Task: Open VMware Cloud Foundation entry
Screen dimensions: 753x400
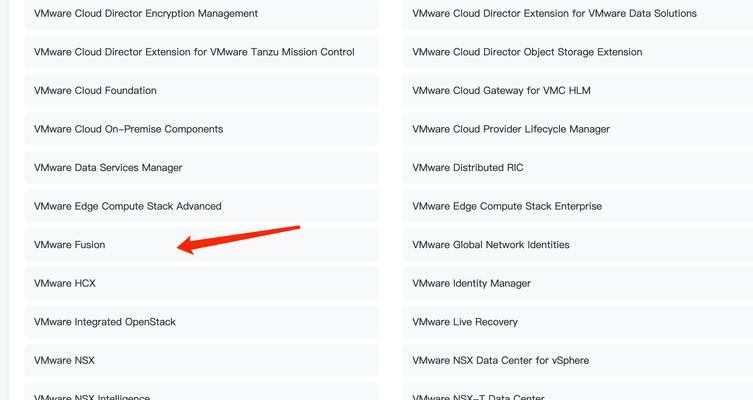Action: point(201,91)
